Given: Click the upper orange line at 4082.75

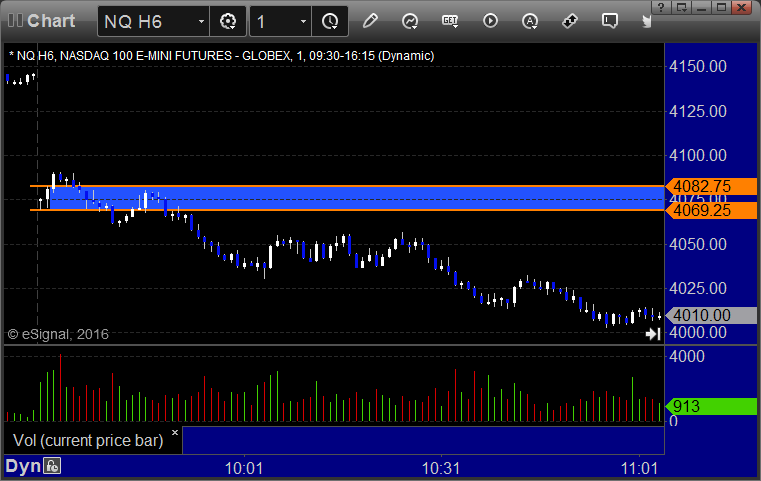Looking at the screenshot, I should (347, 186).
